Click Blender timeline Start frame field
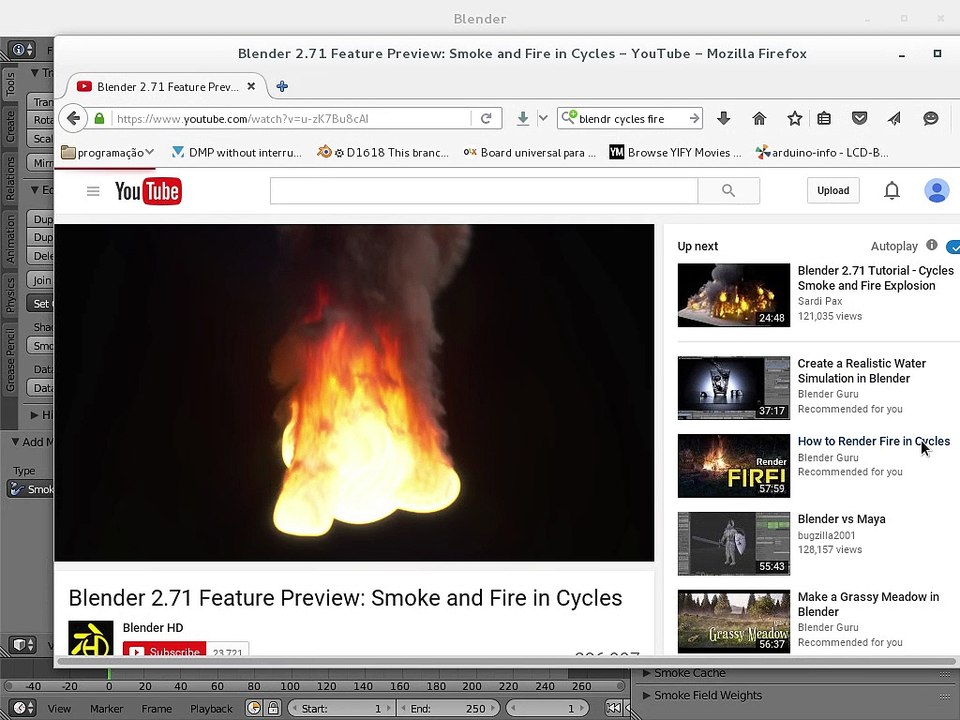 (341, 708)
